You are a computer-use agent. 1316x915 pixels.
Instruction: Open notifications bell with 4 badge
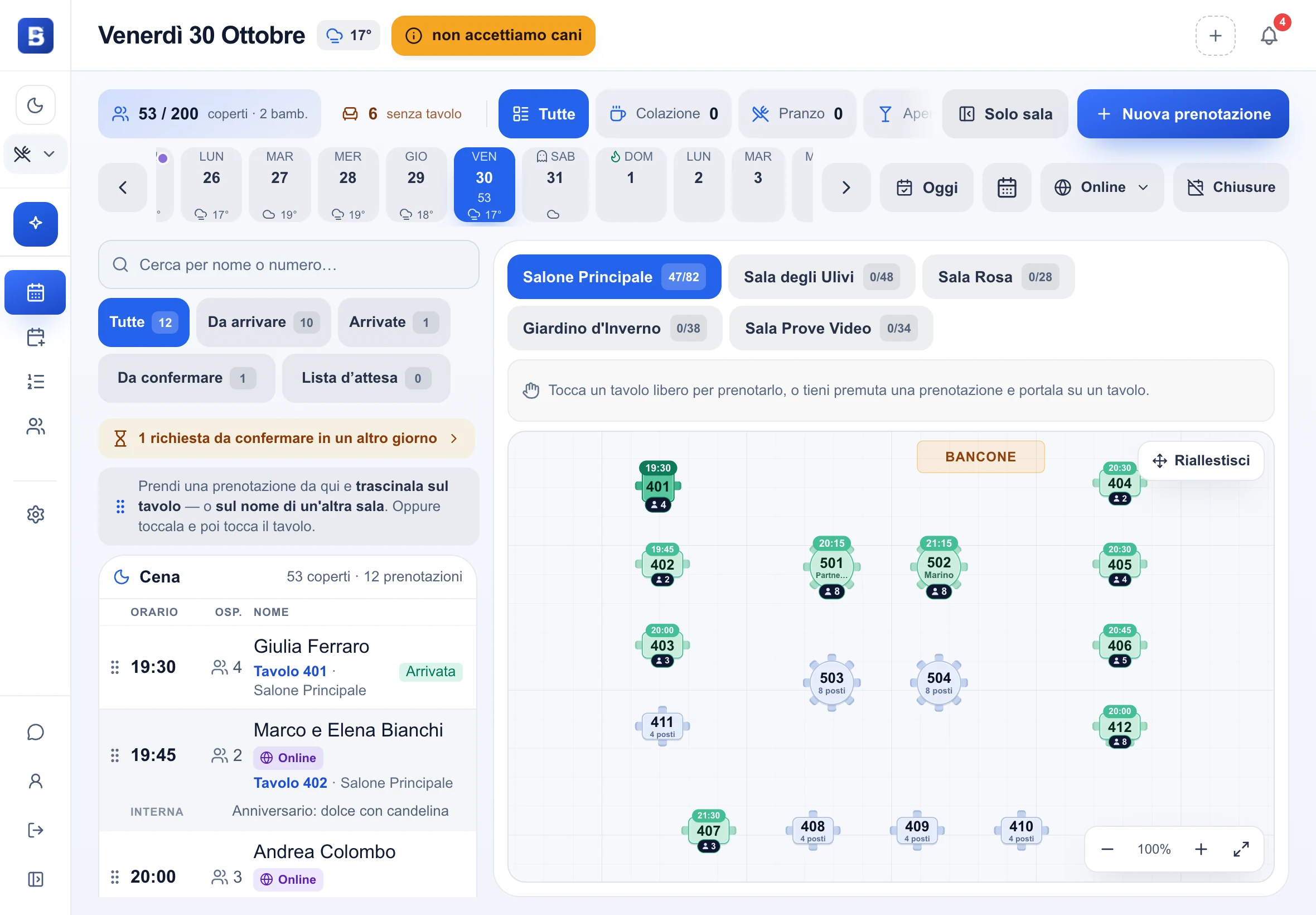click(x=1269, y=36)
